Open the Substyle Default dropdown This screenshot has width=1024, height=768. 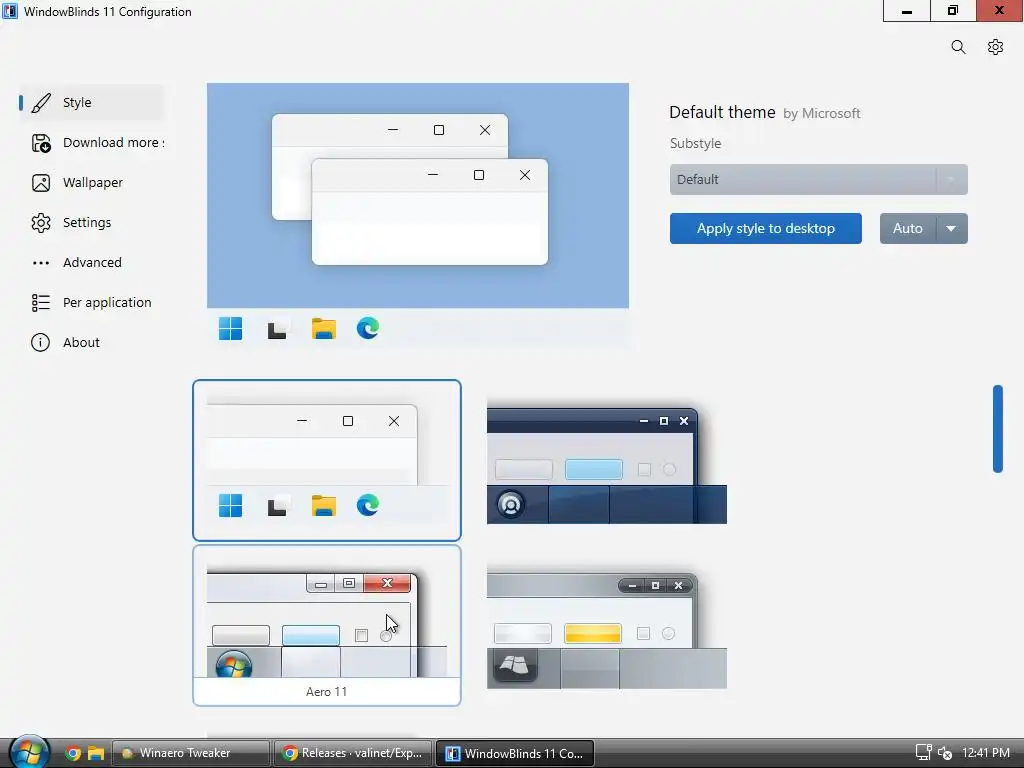click(x=818, y=180)
